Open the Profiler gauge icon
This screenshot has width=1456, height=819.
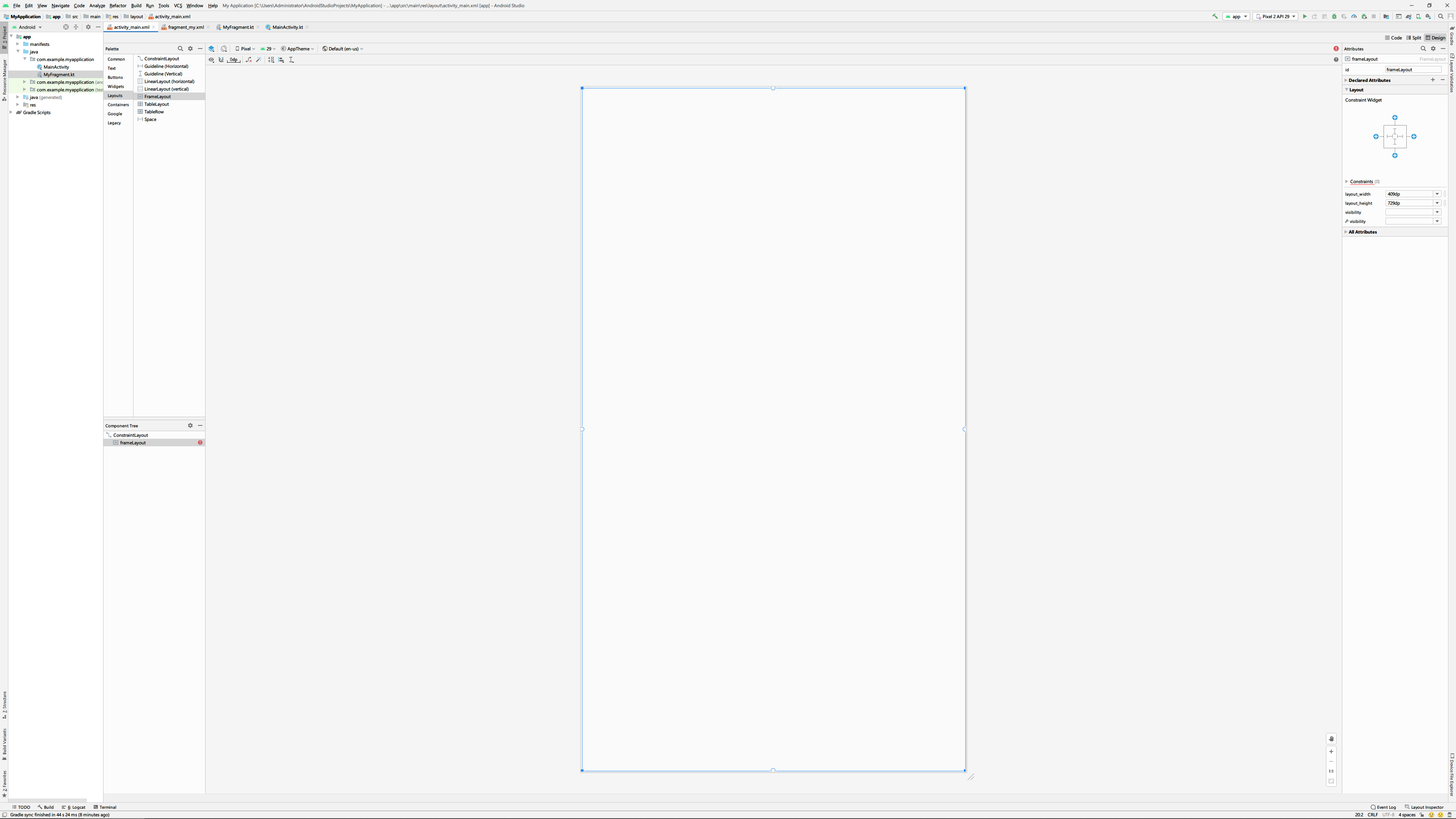[1354, 16]
